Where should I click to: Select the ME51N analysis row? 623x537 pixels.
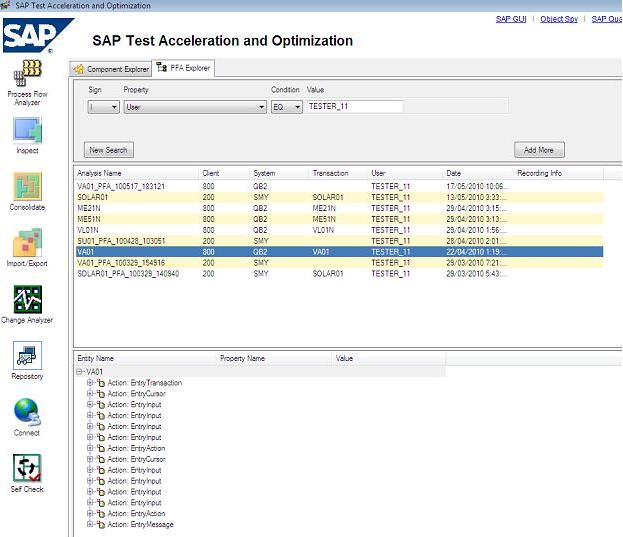[339, 219]
